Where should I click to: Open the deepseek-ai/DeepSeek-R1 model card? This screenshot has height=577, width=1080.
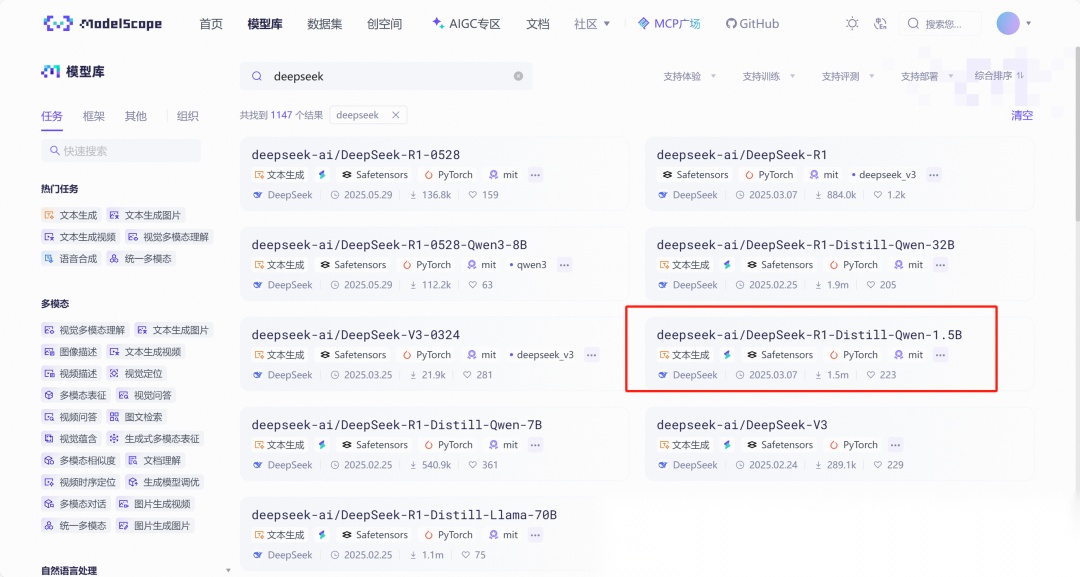(x=742, y=155)
